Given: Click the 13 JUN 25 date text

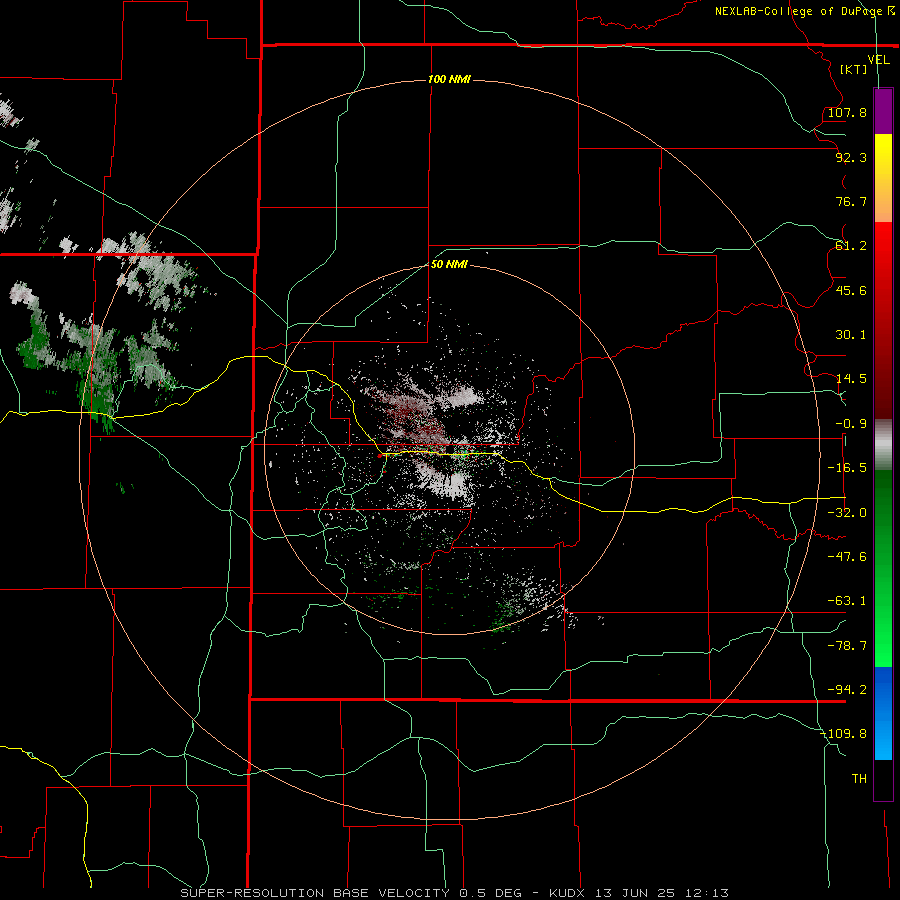Looking at the screenshot, I should coord(637,893).
